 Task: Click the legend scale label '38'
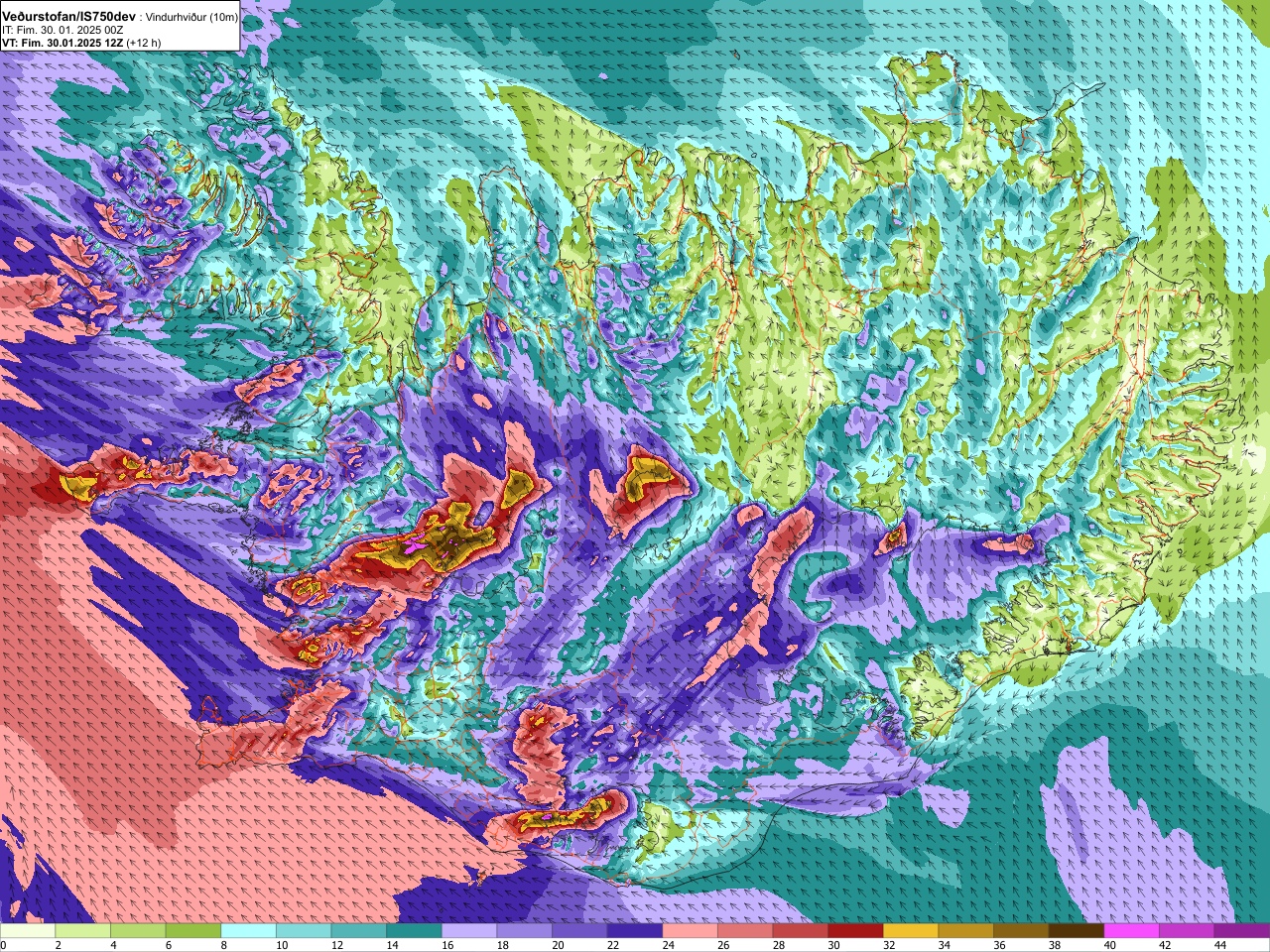(x=1056, y=945)
